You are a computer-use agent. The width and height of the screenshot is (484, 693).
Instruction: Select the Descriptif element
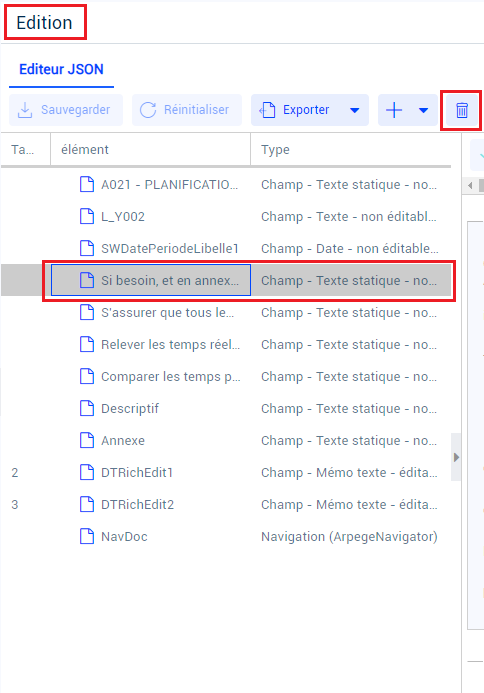[130, 408]
